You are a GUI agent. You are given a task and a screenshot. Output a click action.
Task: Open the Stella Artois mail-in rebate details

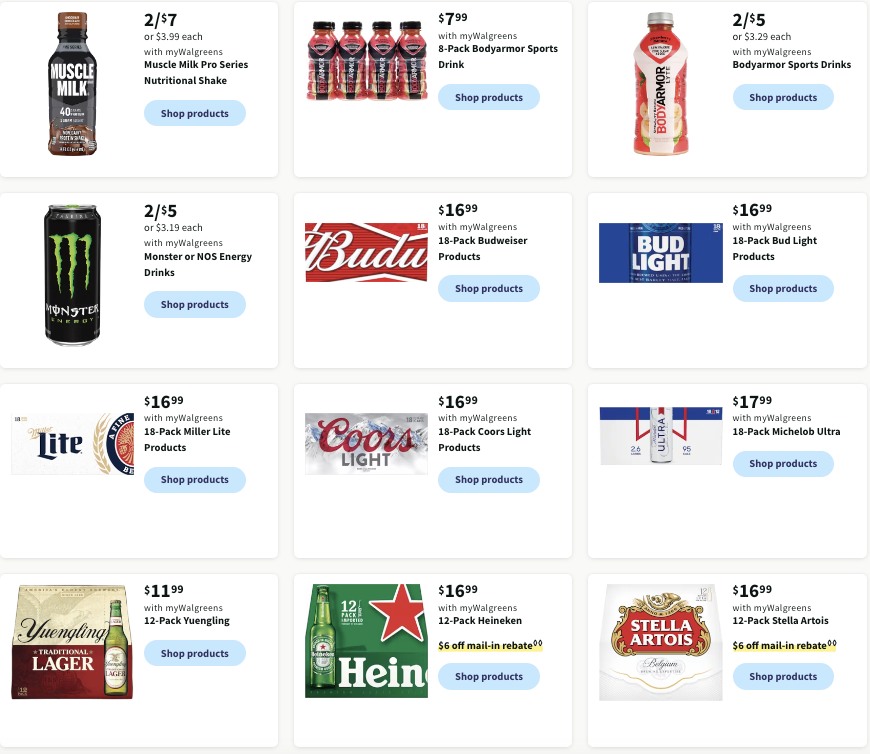pos(783,645)
